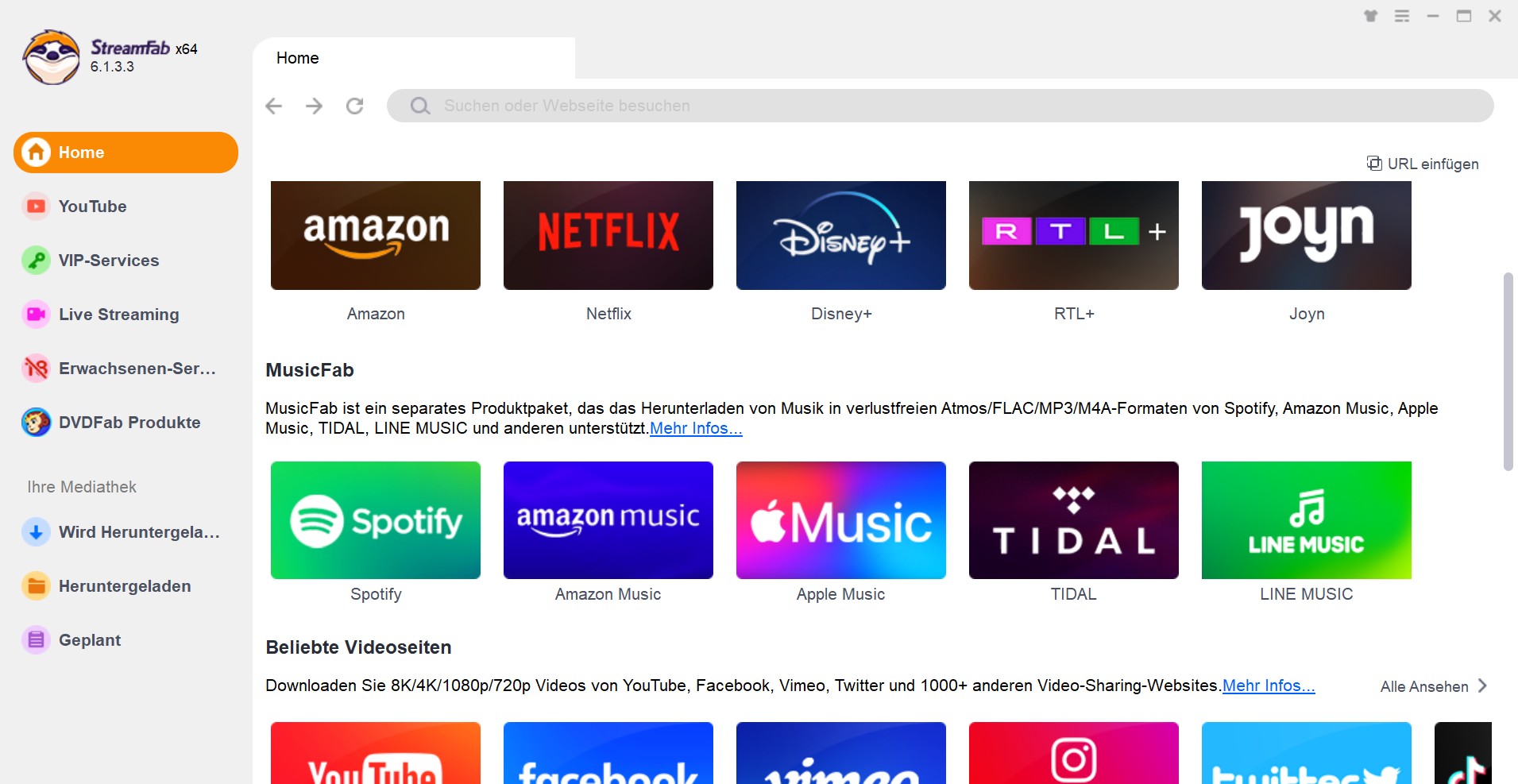Click the green key VIP-Services icon
Image resolution: width=1518 pixels, height=784 pixels.
click(36, 261)
